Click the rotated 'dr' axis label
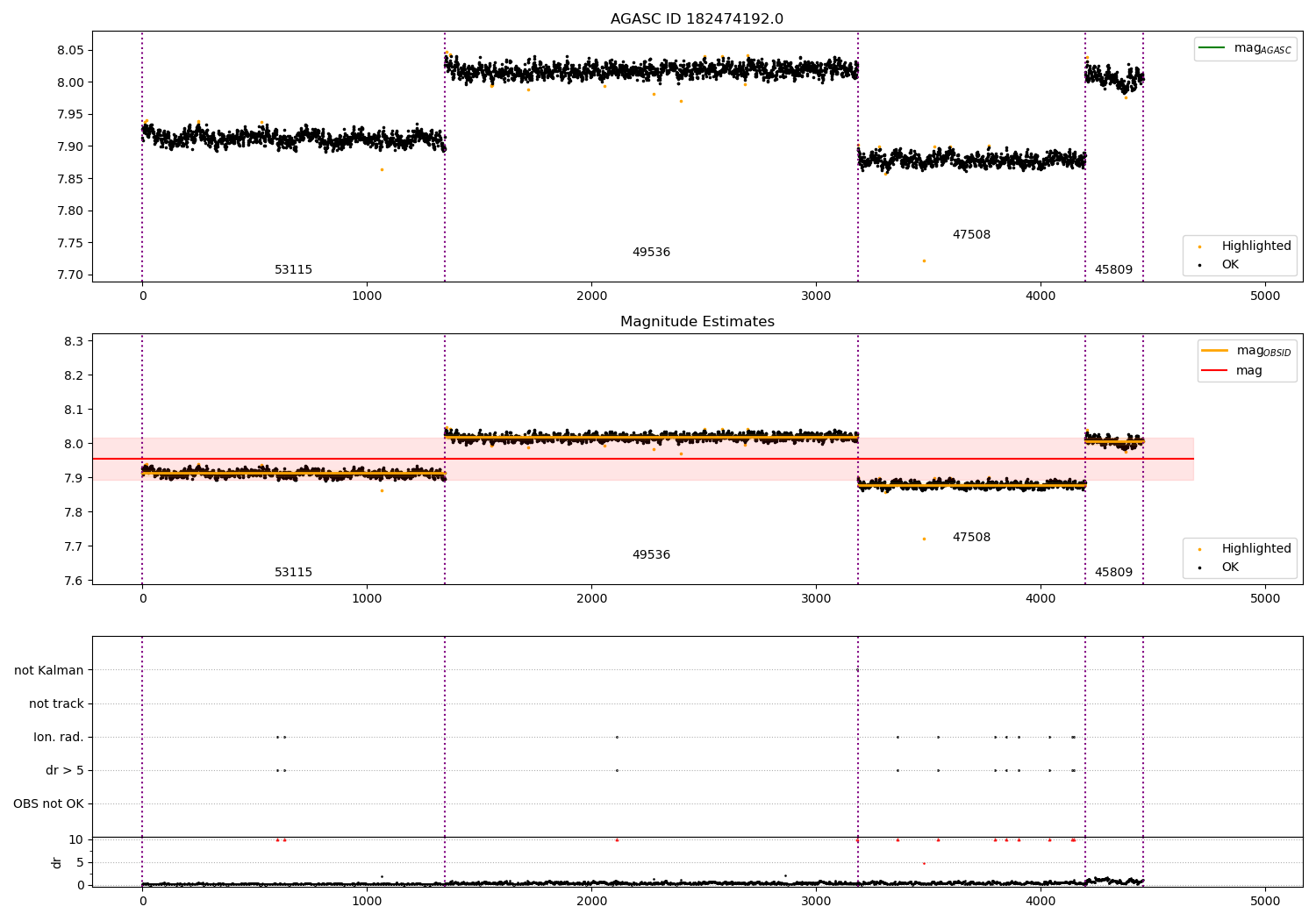1316x921 pixels. tap(57, 862)
